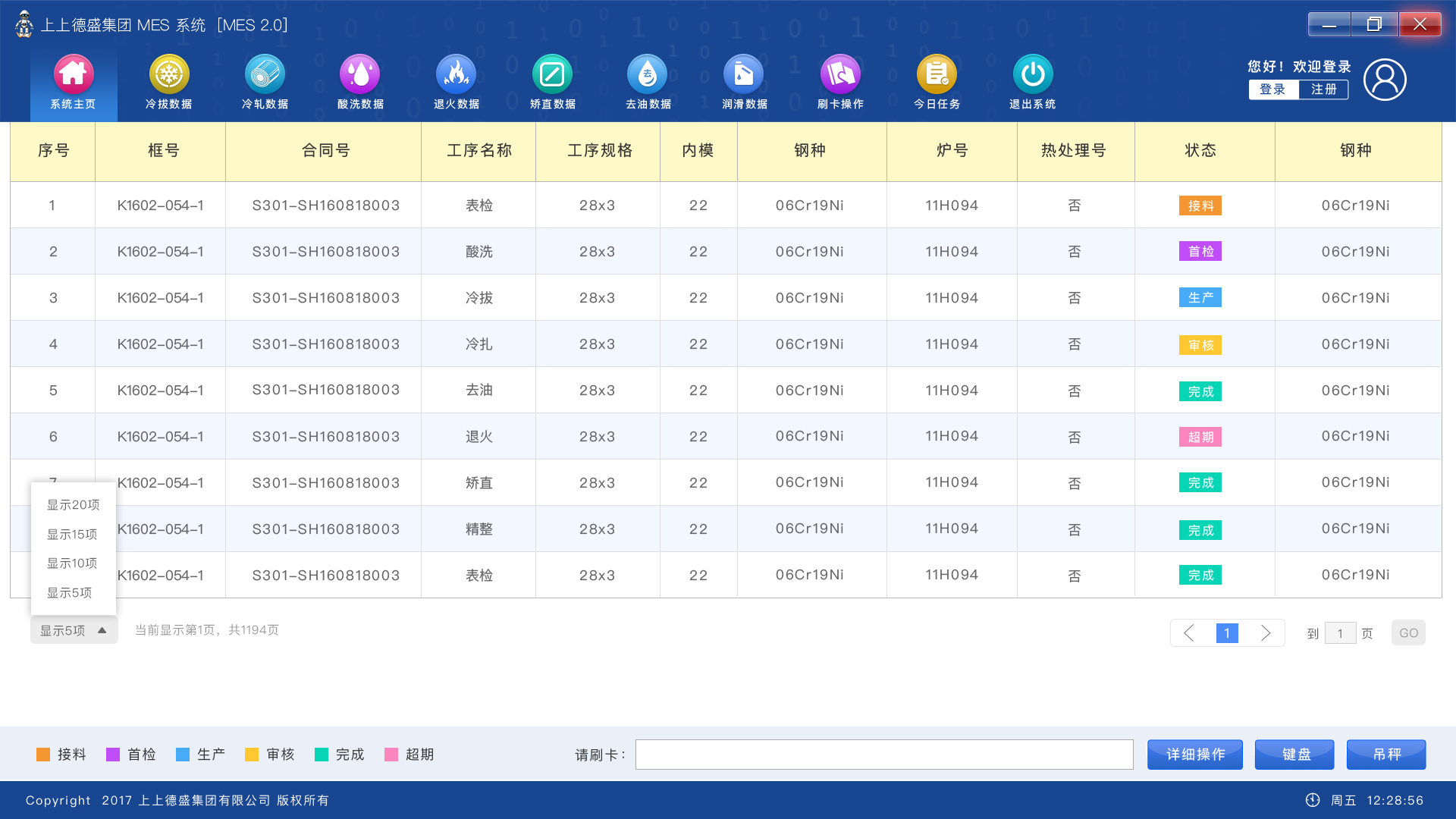This screenshot has width=1456, height=819.
Task: Click the orange 接料 legend swatch
Action: click(43, 755)
